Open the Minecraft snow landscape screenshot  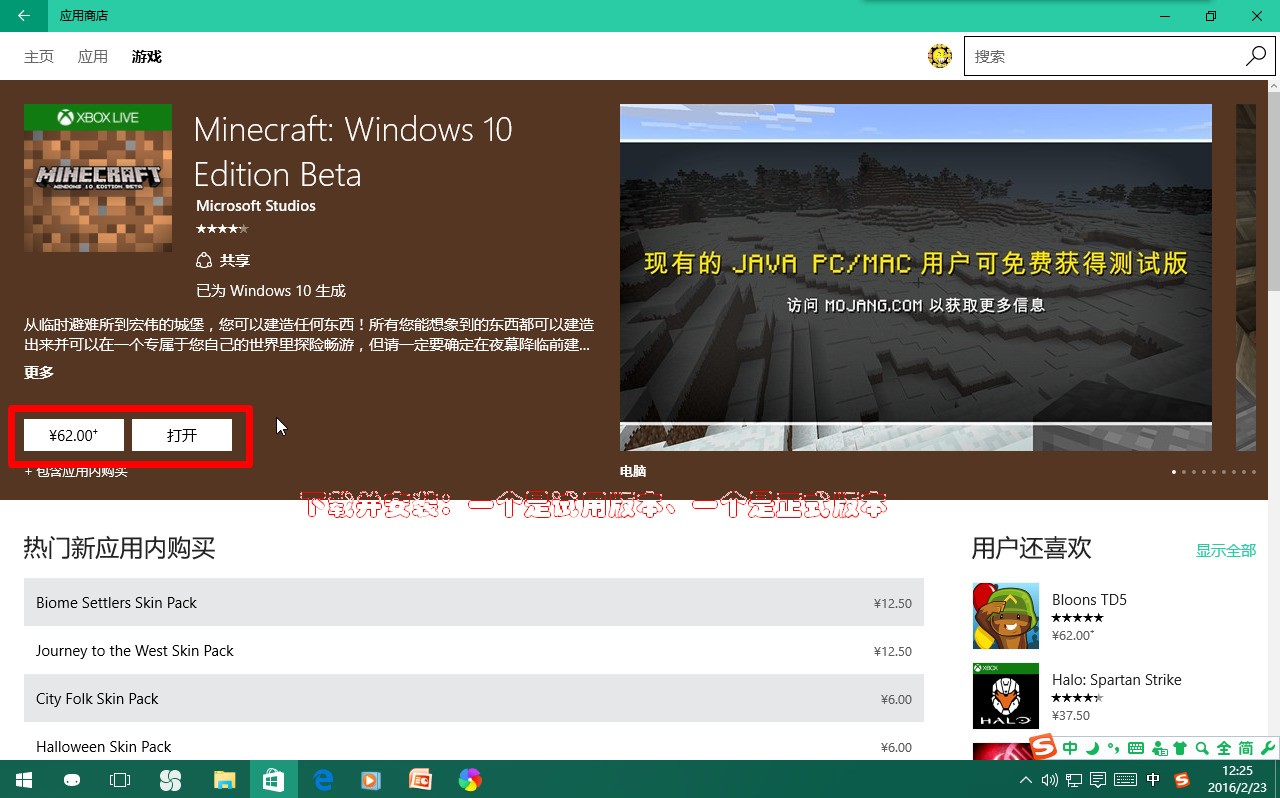tap(916, 277)
